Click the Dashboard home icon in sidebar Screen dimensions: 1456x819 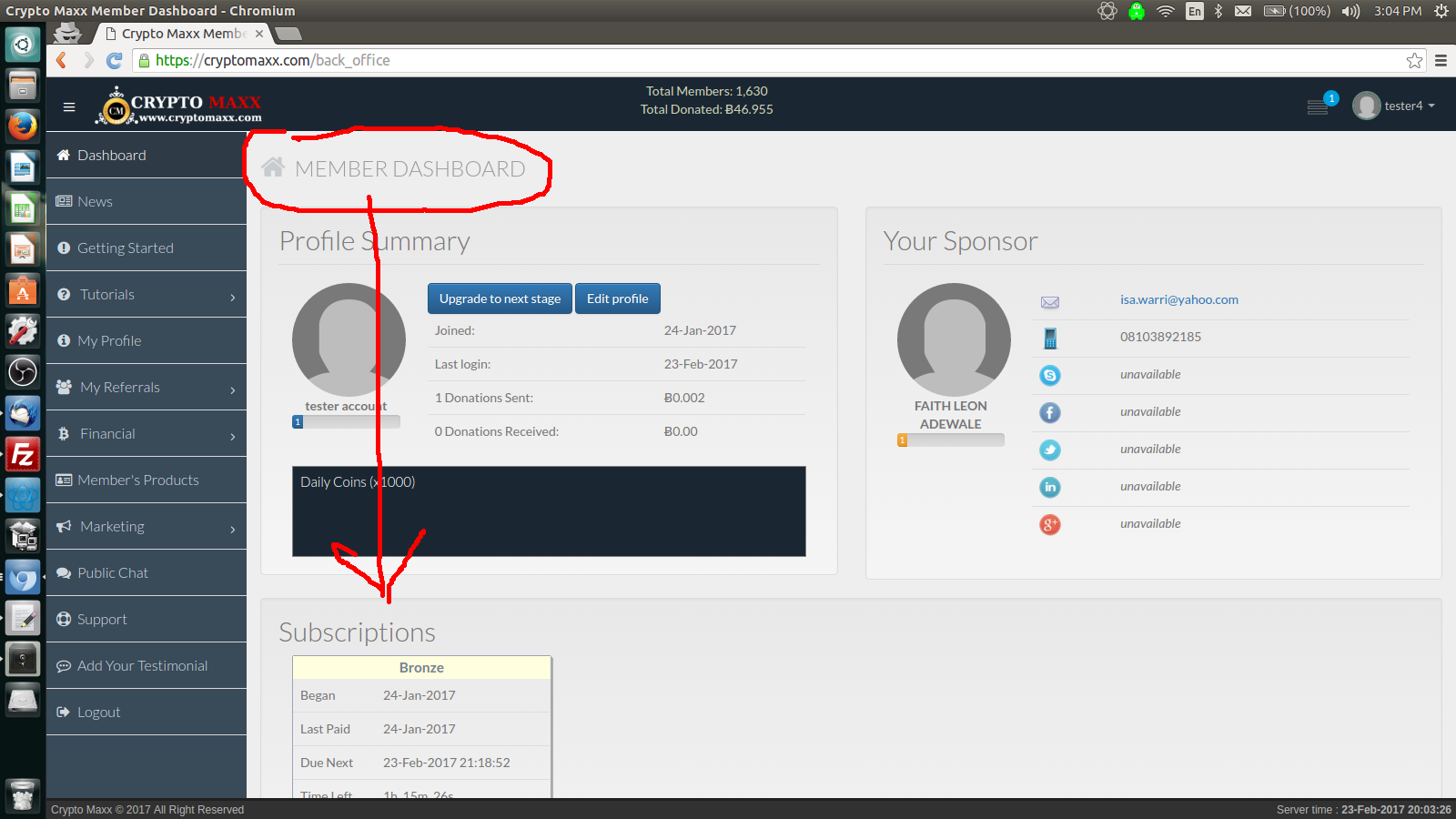[64, 155]
